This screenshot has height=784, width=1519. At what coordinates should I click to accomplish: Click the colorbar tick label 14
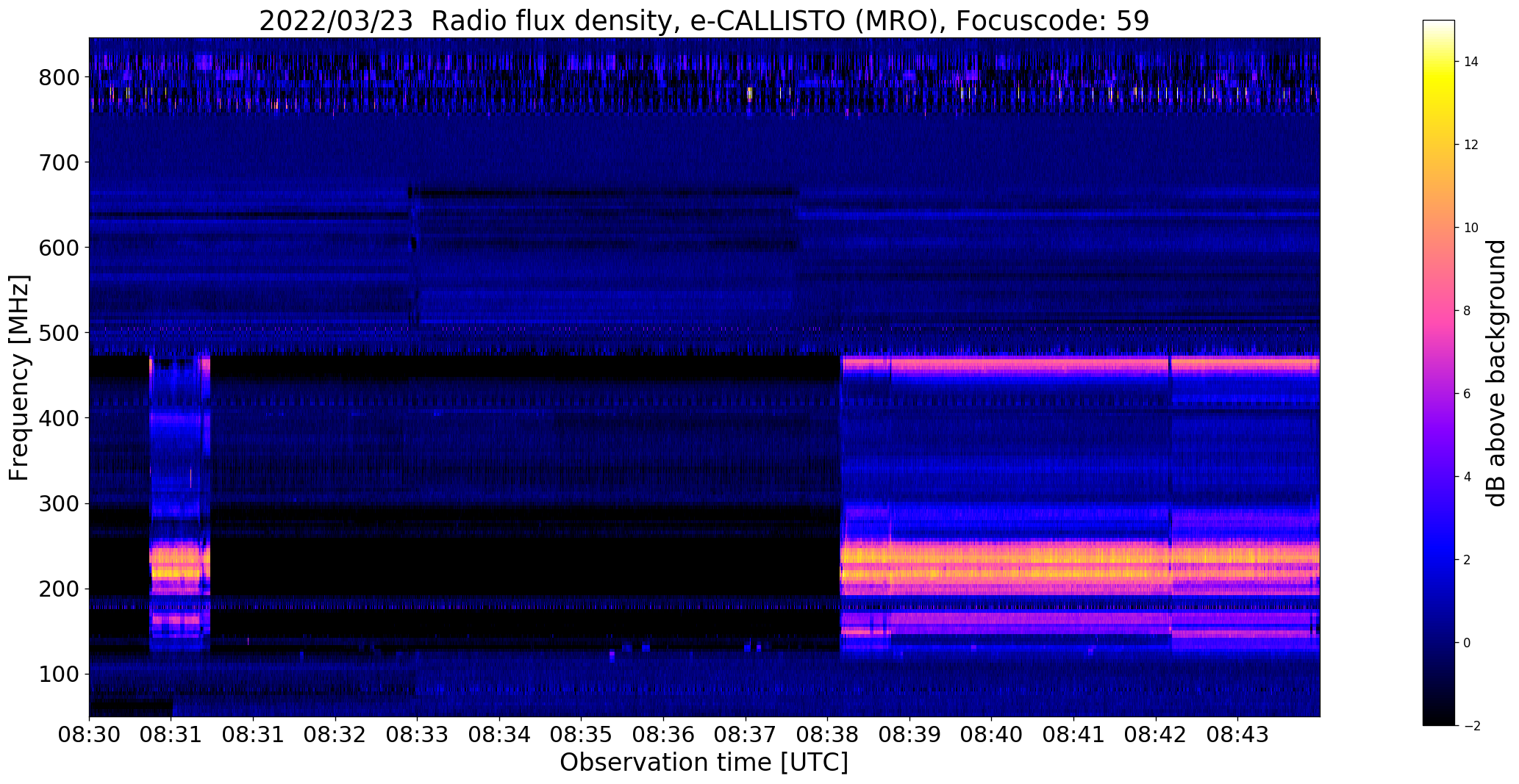coord(1471,62)
